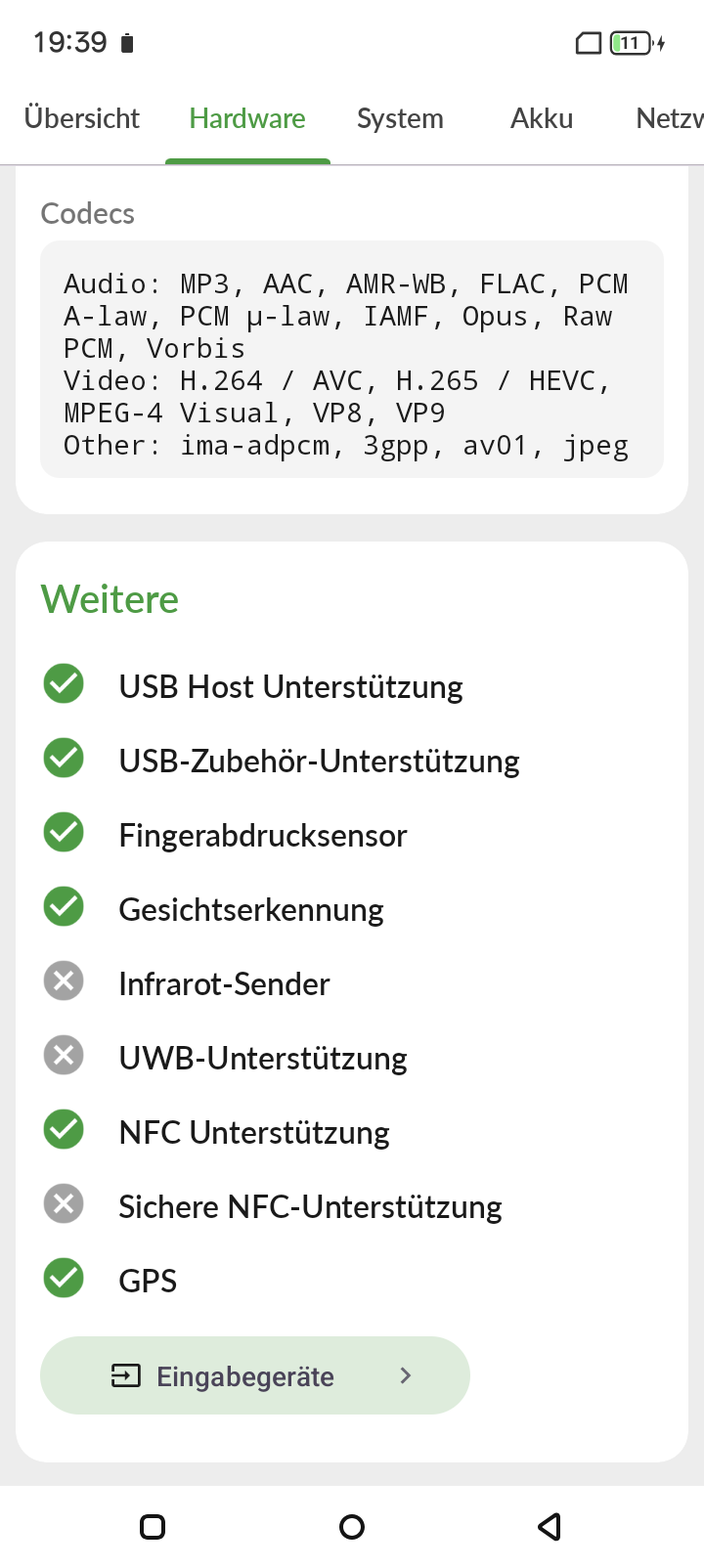
Task: Tap the Codecs text box
Action: (x=352, y=360)
